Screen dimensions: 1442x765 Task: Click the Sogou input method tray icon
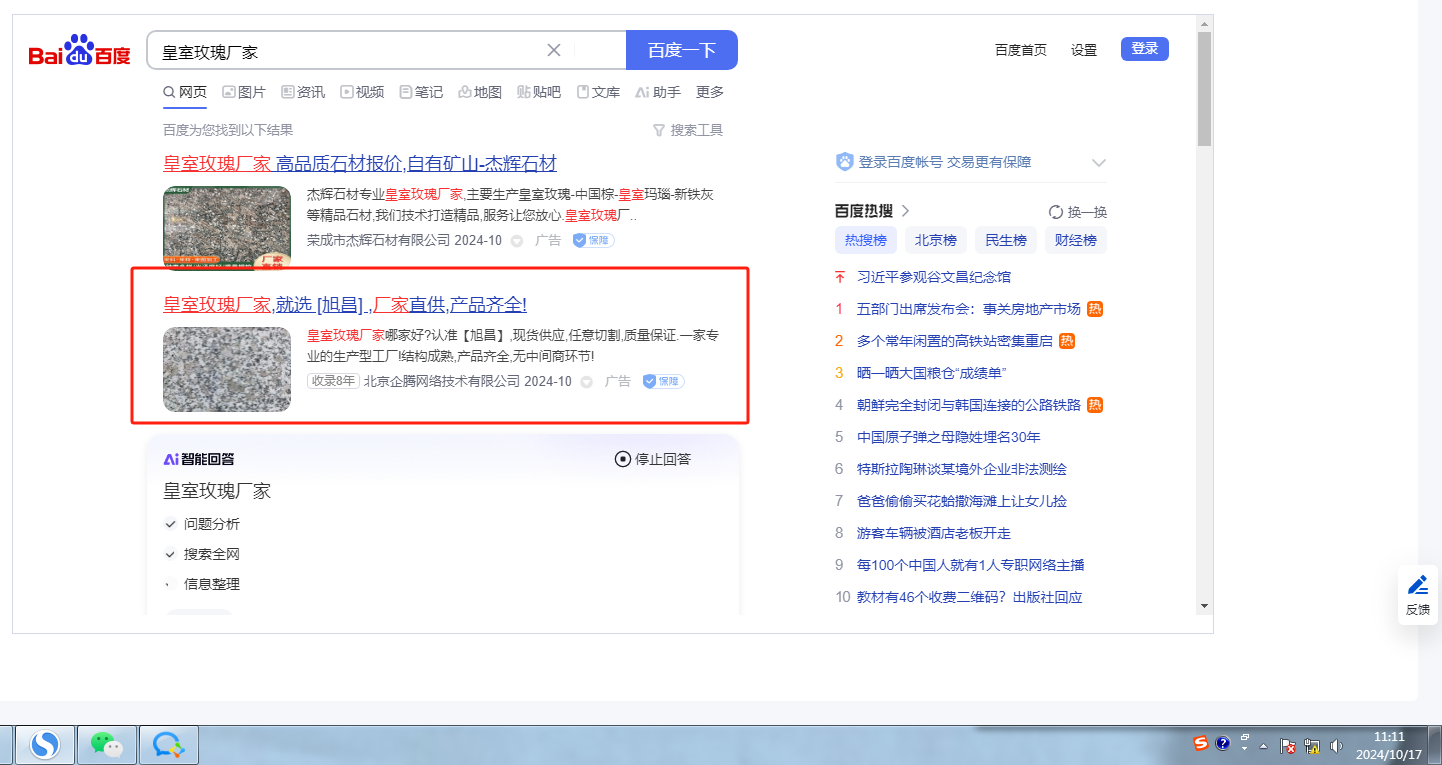click(x=1201, y=743)
